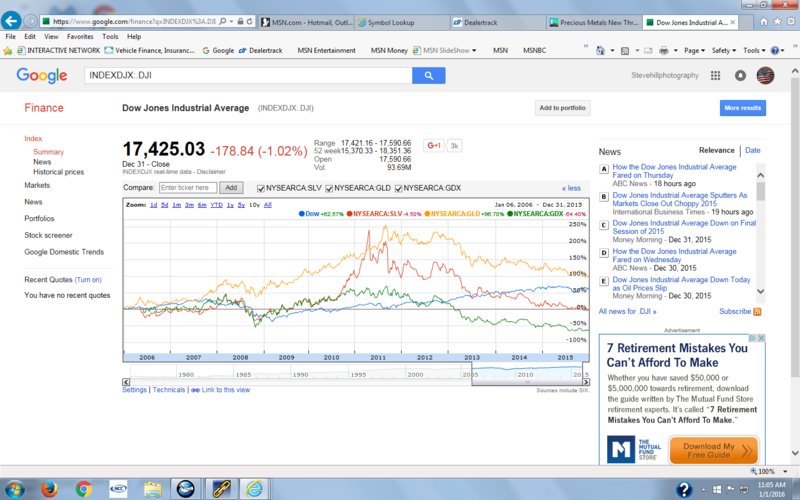Click the refresh icon in the address bar

(249, 21)
